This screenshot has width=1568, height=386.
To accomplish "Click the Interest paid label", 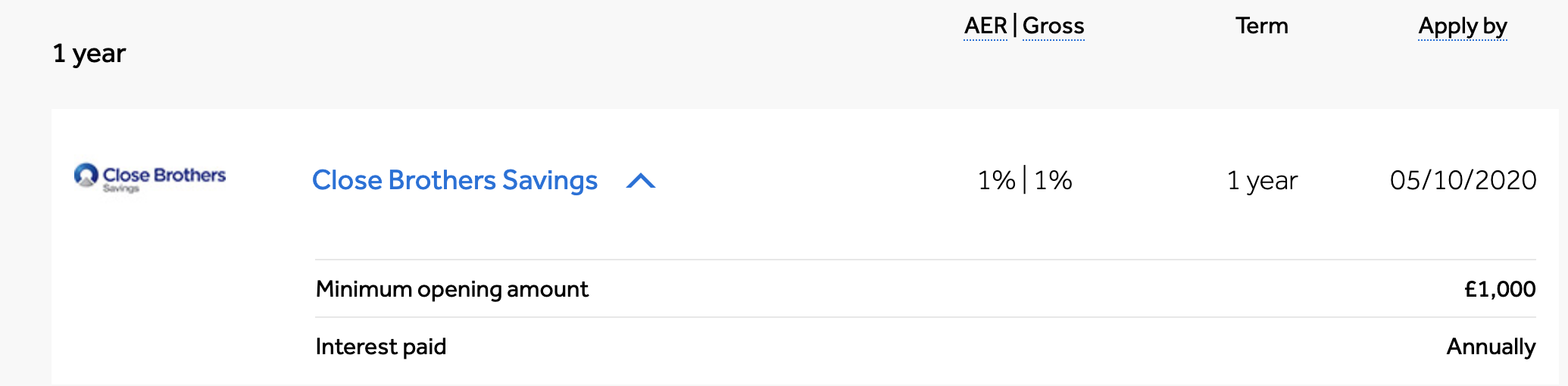I will [380, 347].
